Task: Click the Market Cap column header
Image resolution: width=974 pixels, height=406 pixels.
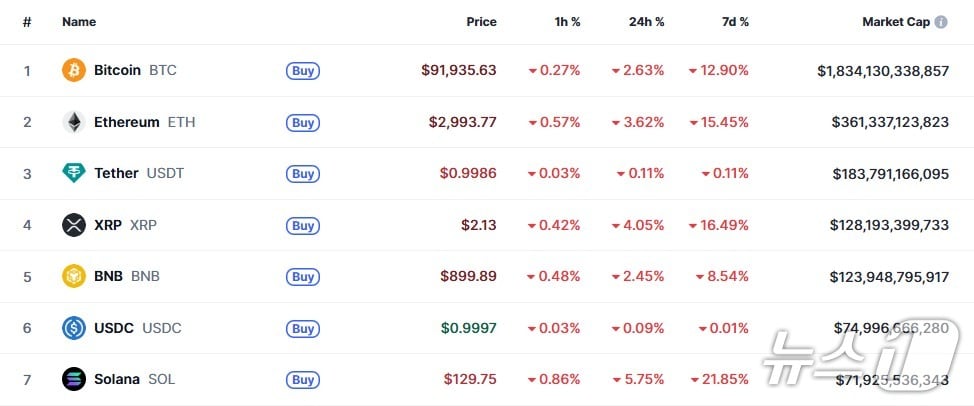Action: pos(896,22)
